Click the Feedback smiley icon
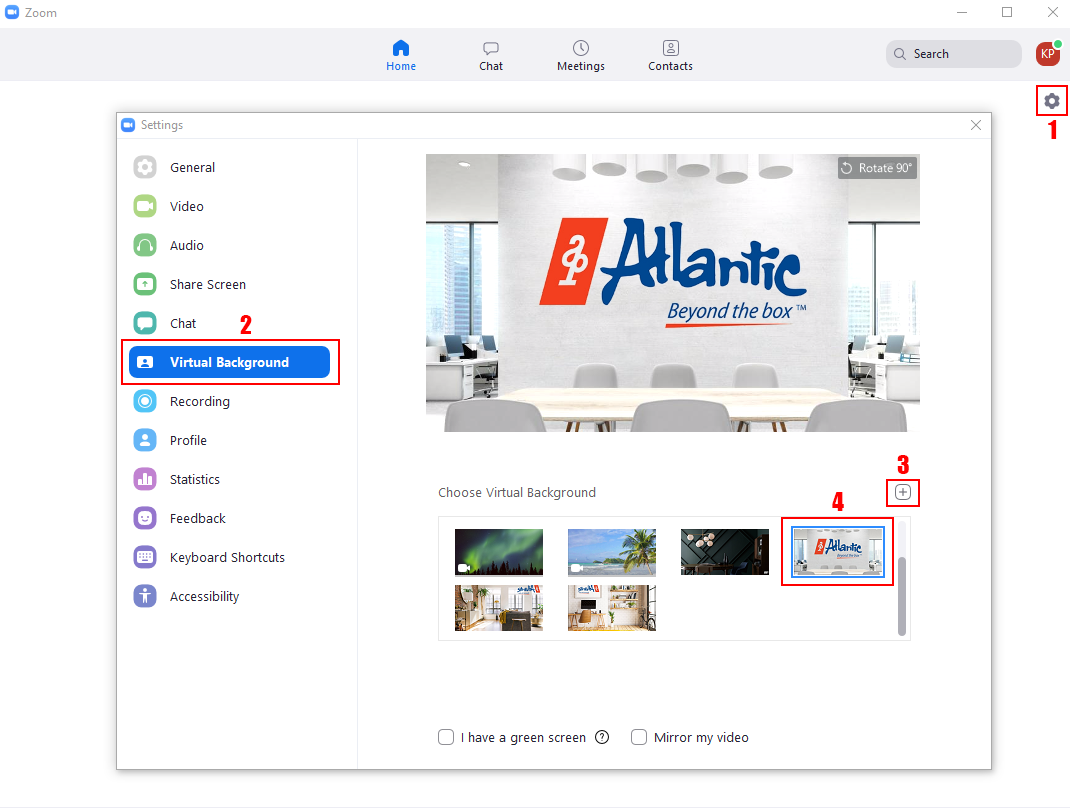Viewport: 1070px width, 808px height. (x=145, y=518)
